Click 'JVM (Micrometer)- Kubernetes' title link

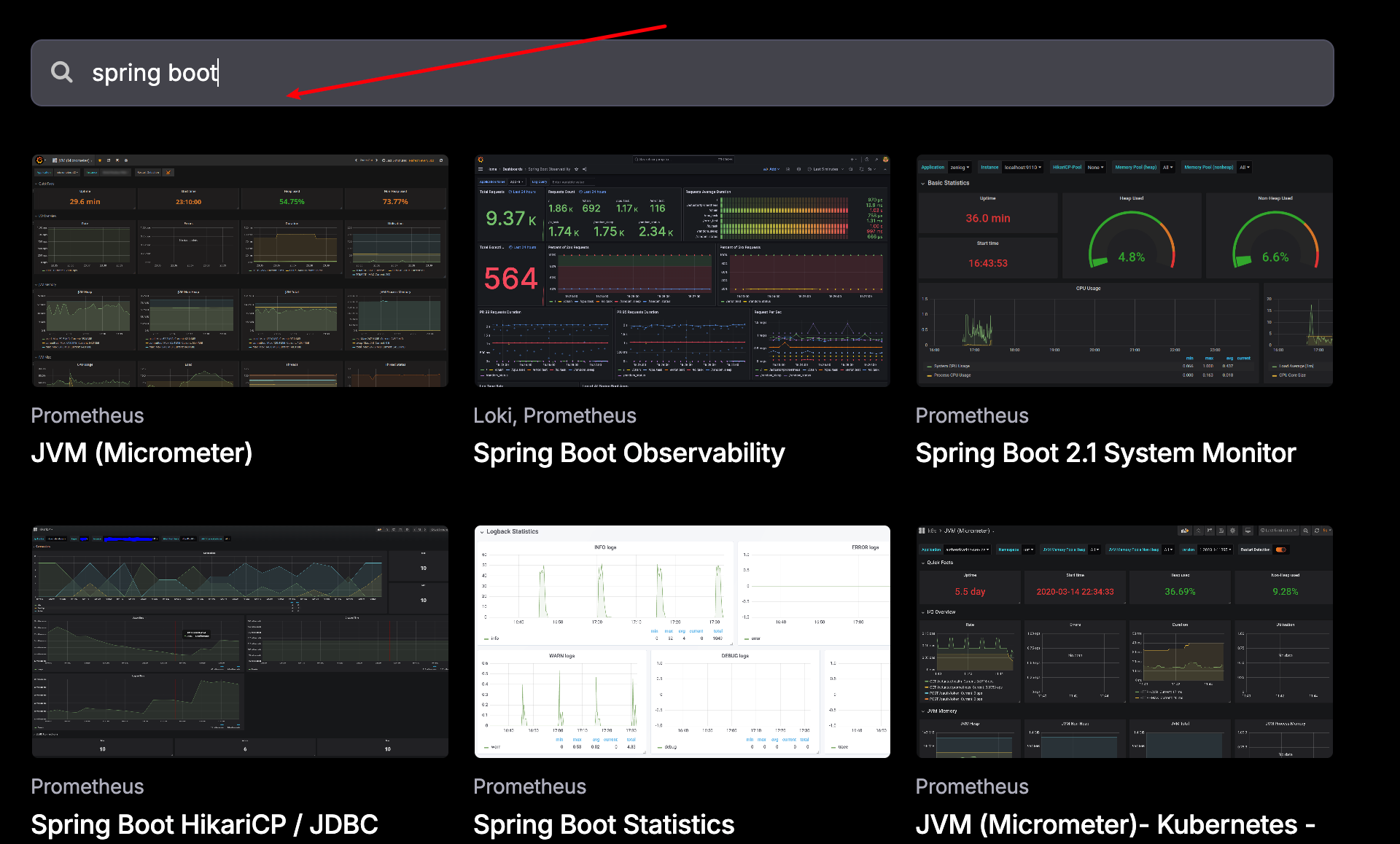(x=1115, y=824)
